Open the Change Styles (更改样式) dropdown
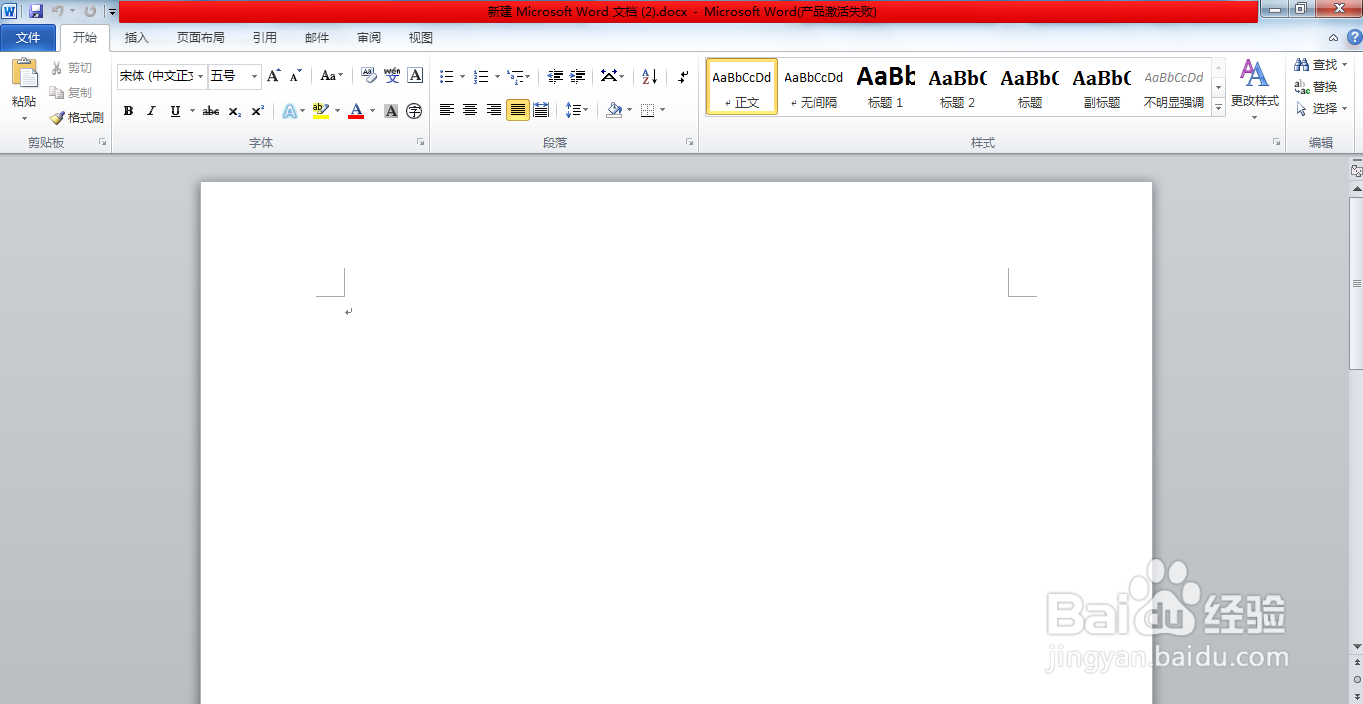Viewport: 1363px width, 704px height. [x=1254, y=89]
